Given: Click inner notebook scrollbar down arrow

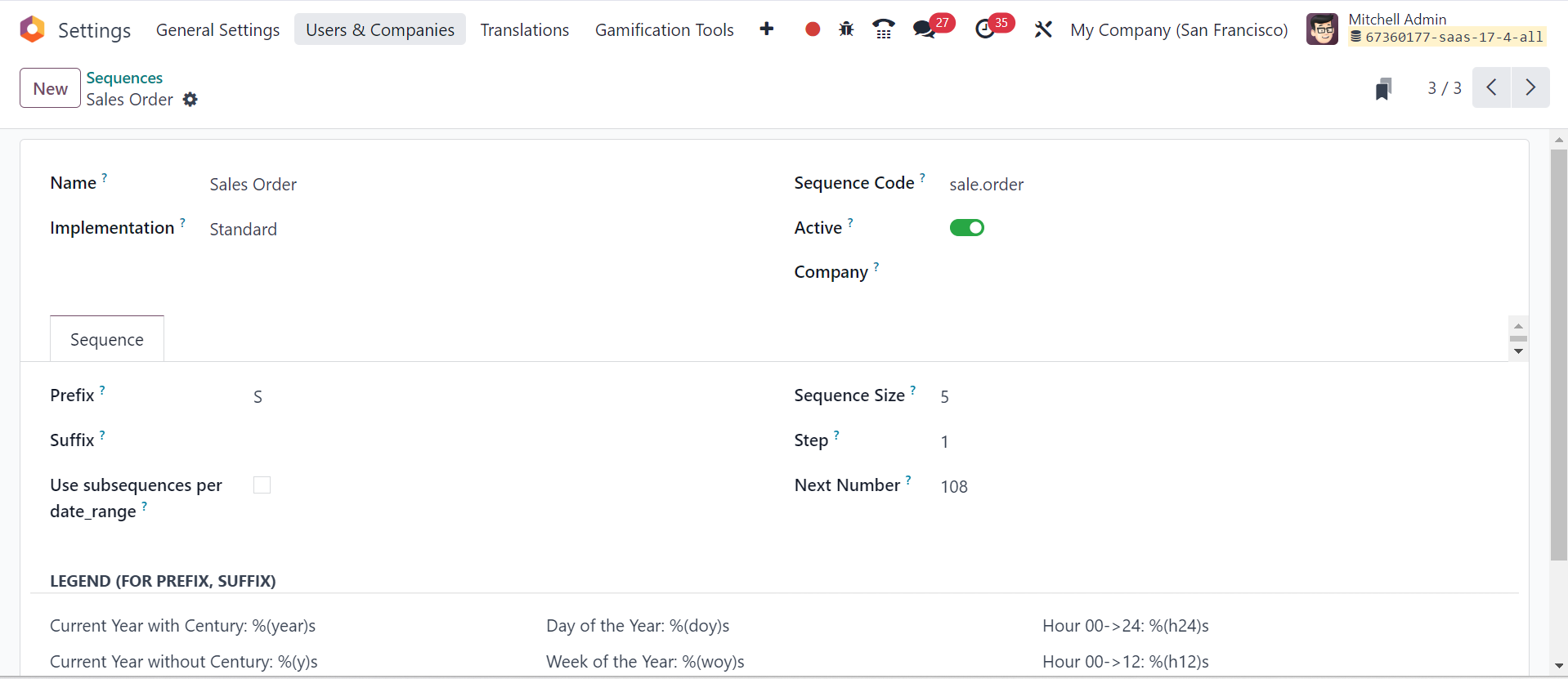Looking at the screenshot, I should [1518, 351].
